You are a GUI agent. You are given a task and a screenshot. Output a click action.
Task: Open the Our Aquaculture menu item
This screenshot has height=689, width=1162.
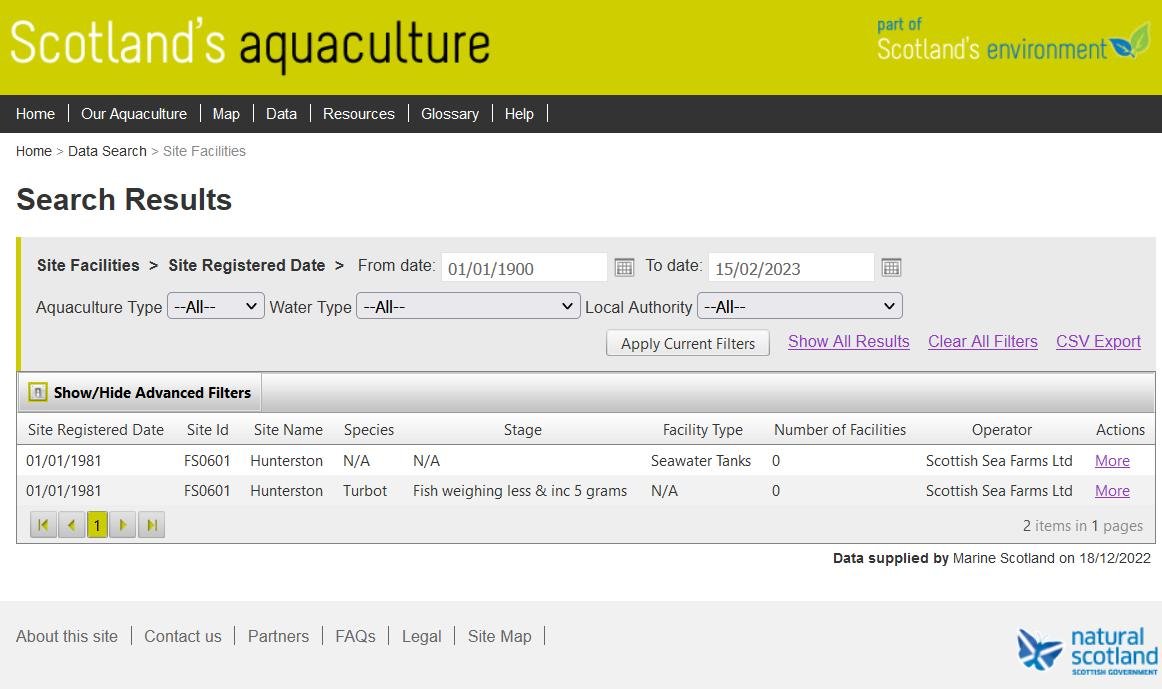[x=134, y=114]
